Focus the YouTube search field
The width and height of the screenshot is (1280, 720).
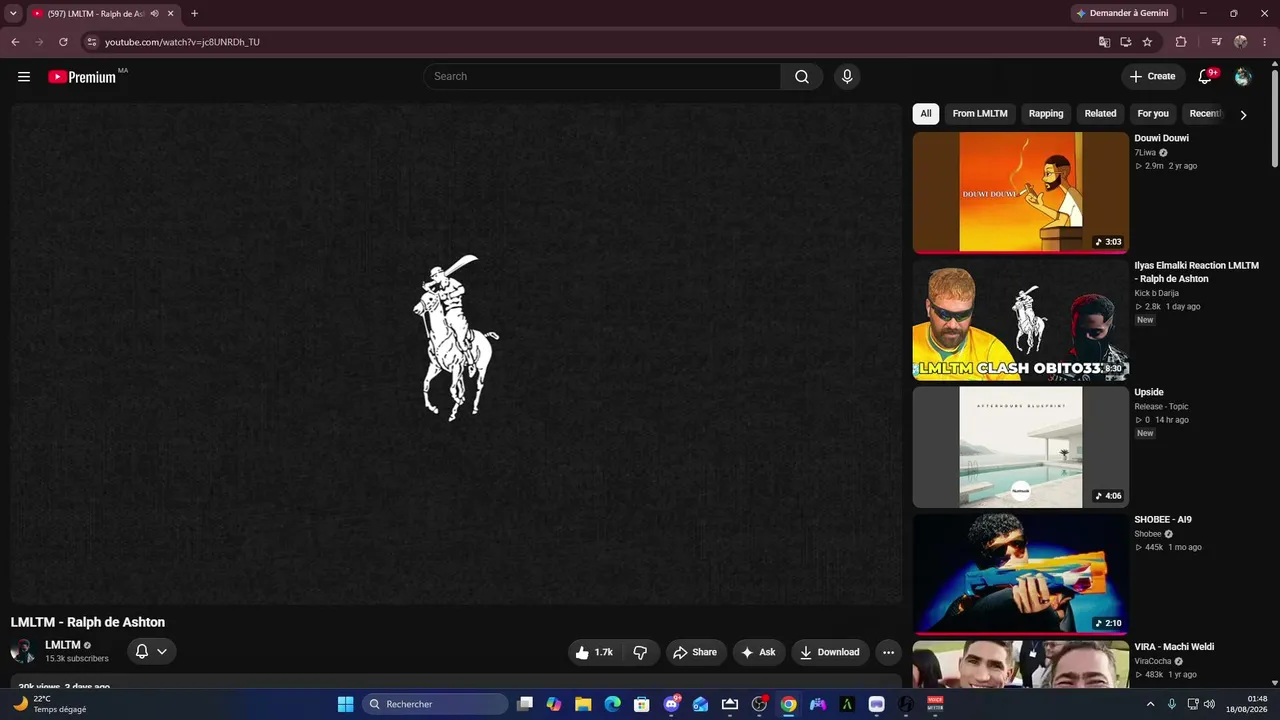[603, 77]
